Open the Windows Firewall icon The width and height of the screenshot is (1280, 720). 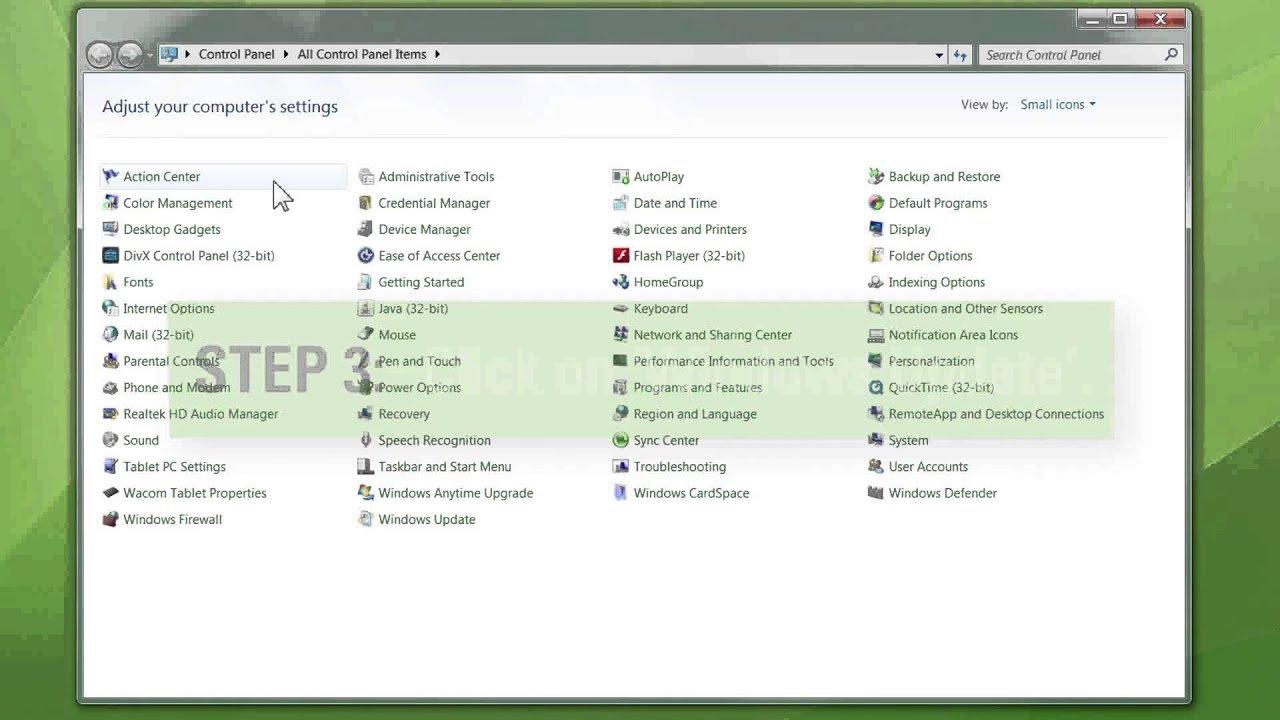(x=110, y=520)
